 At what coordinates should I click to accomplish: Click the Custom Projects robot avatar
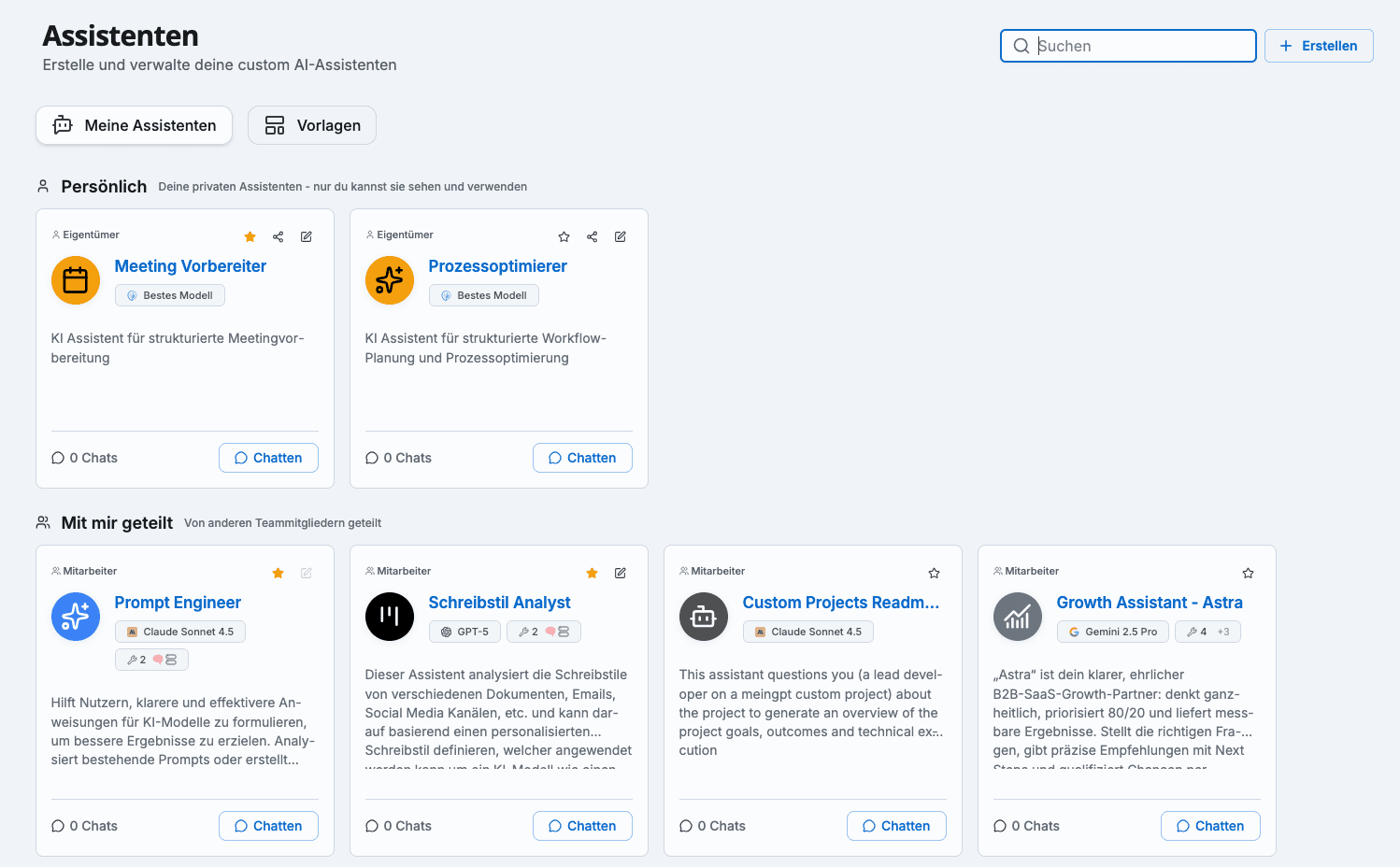[704, 617]
